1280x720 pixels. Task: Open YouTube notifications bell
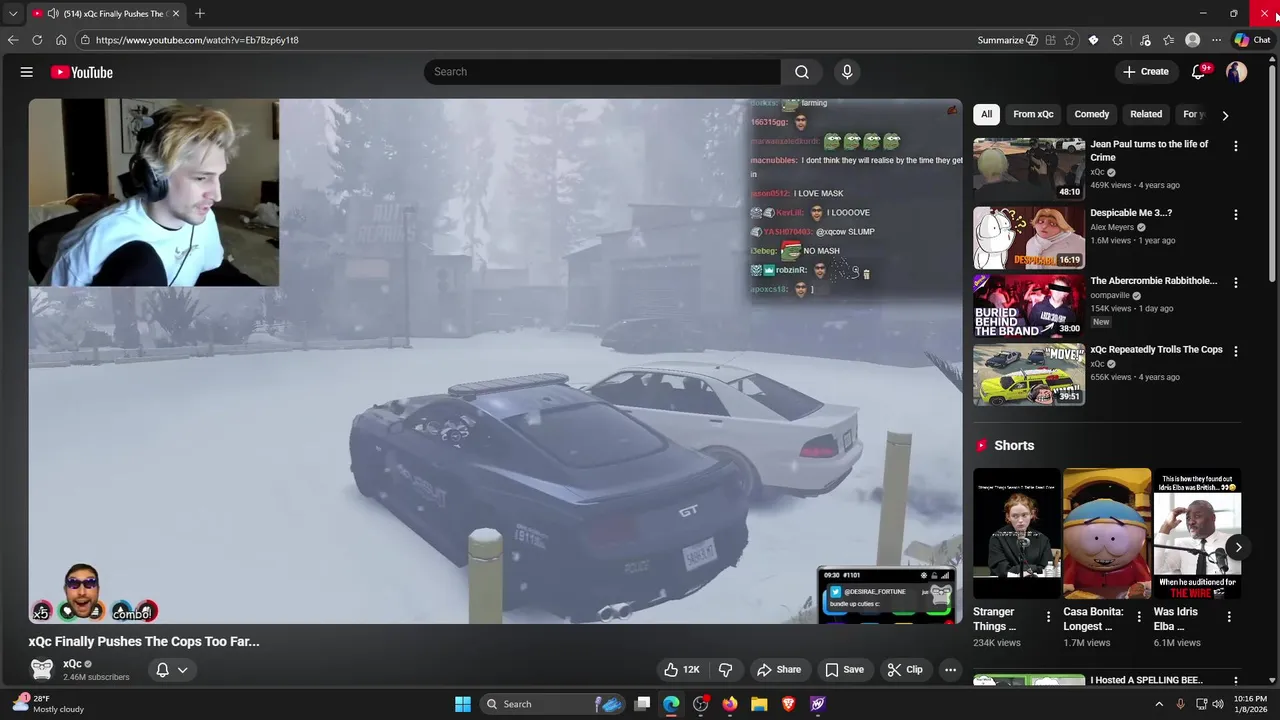coord(1199,72)
